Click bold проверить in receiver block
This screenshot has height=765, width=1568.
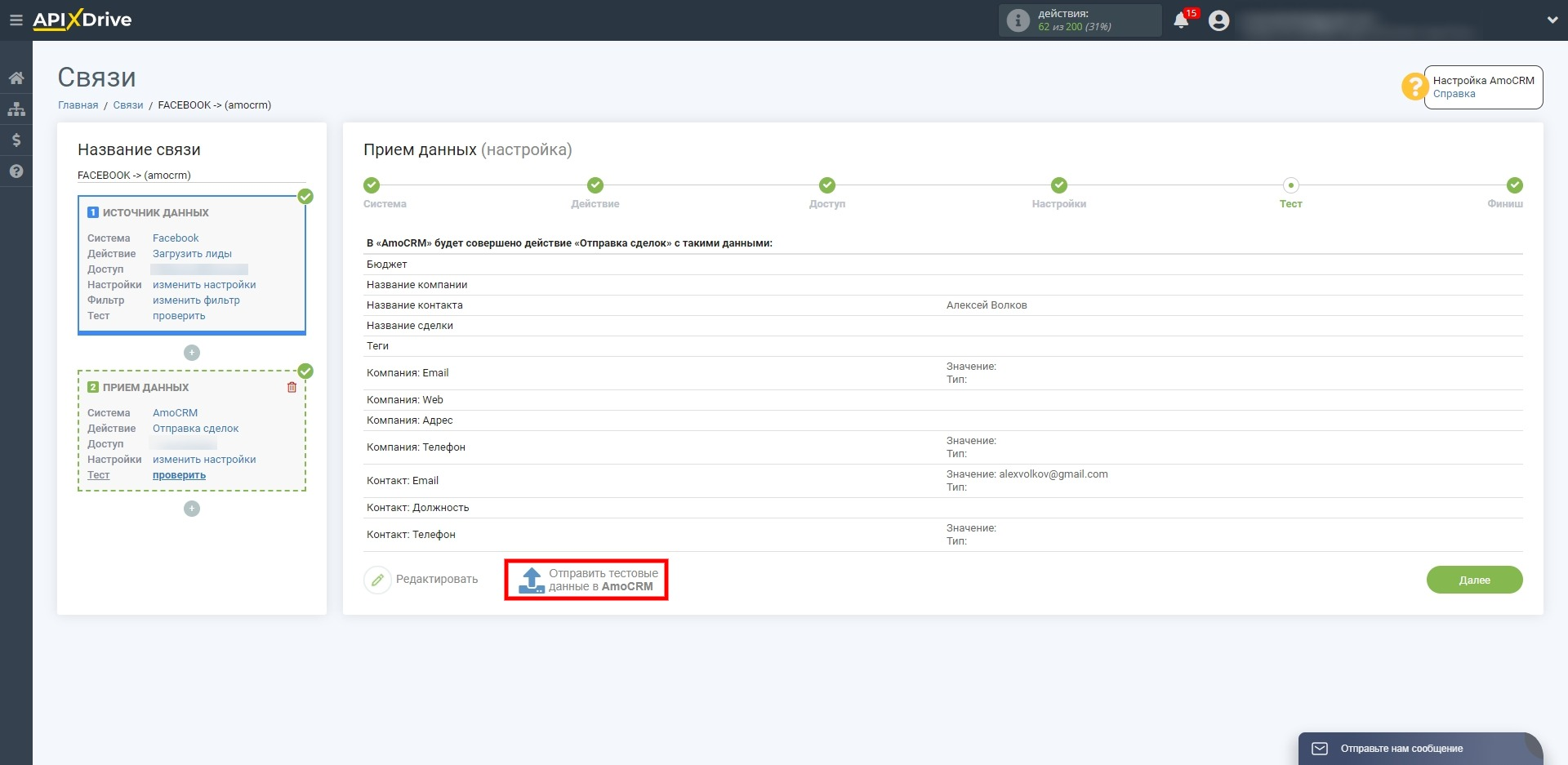179,475
